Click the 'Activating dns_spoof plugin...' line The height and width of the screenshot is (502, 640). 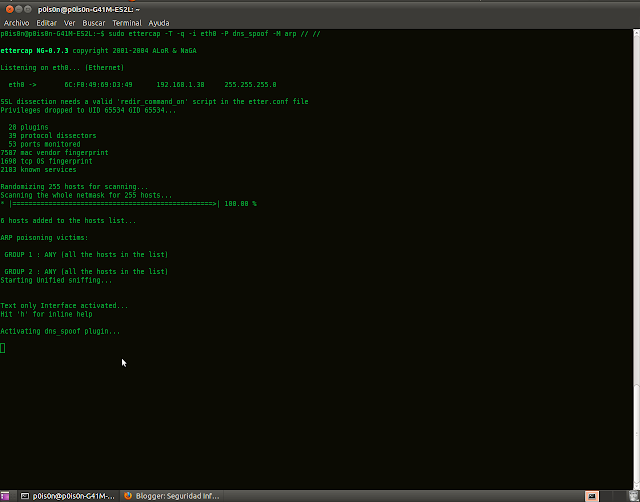(60, 331)
